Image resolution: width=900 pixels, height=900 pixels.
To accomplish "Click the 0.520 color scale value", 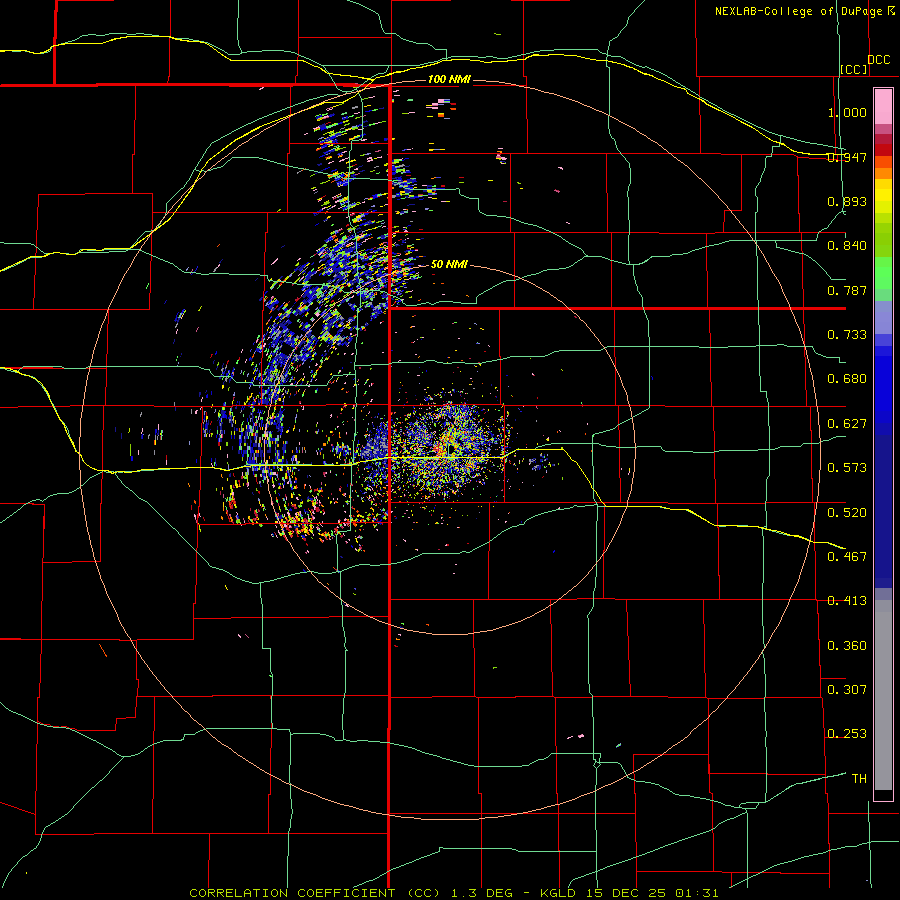I will (x=847, y=512).
